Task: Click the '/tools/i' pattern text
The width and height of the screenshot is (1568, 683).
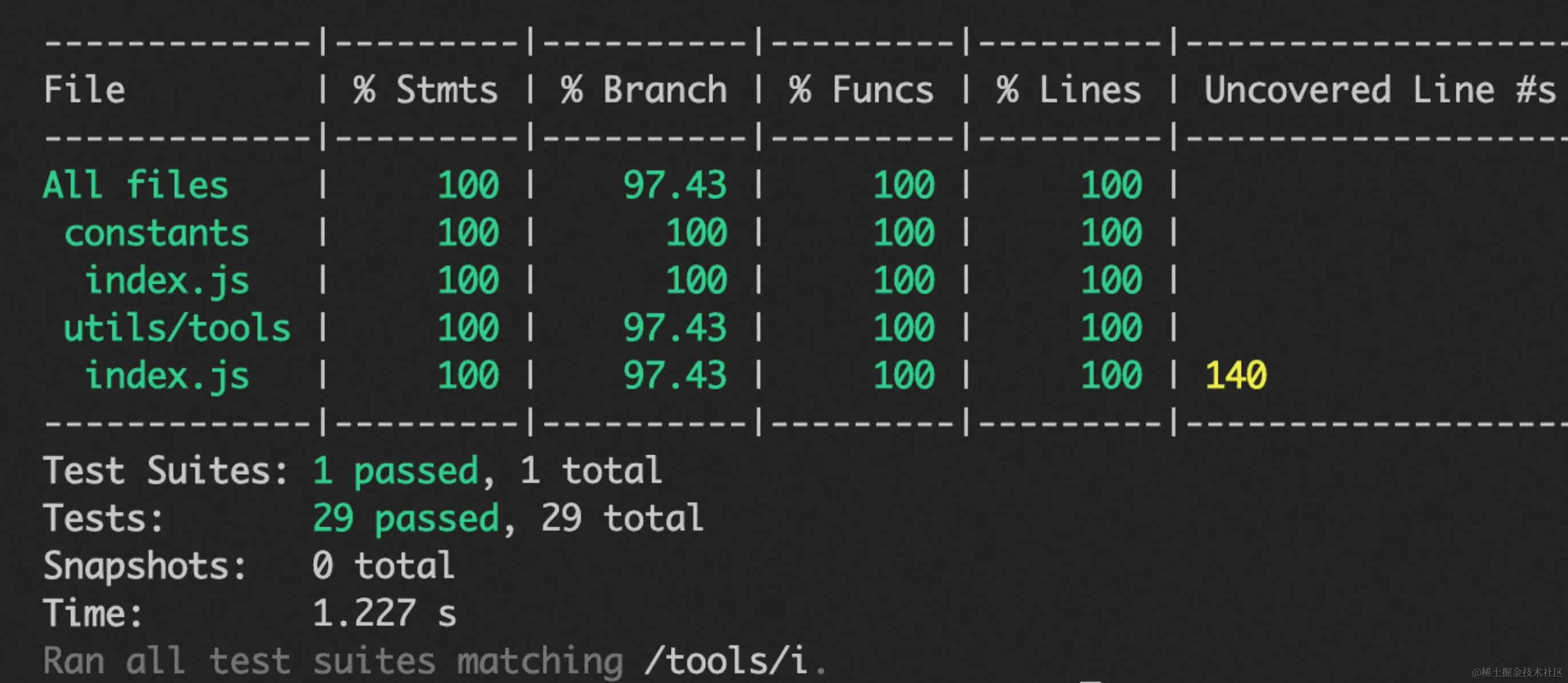Action: pos(726,661)
